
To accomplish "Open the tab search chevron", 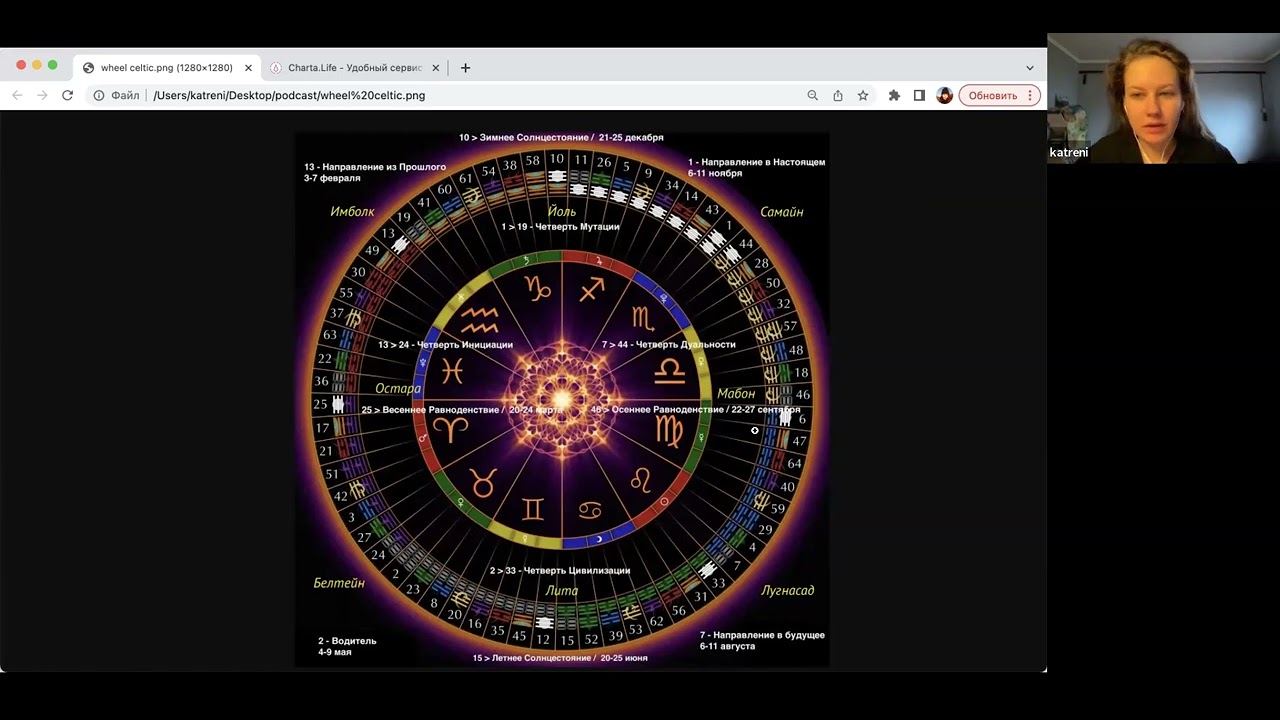I will [1030, 68].
